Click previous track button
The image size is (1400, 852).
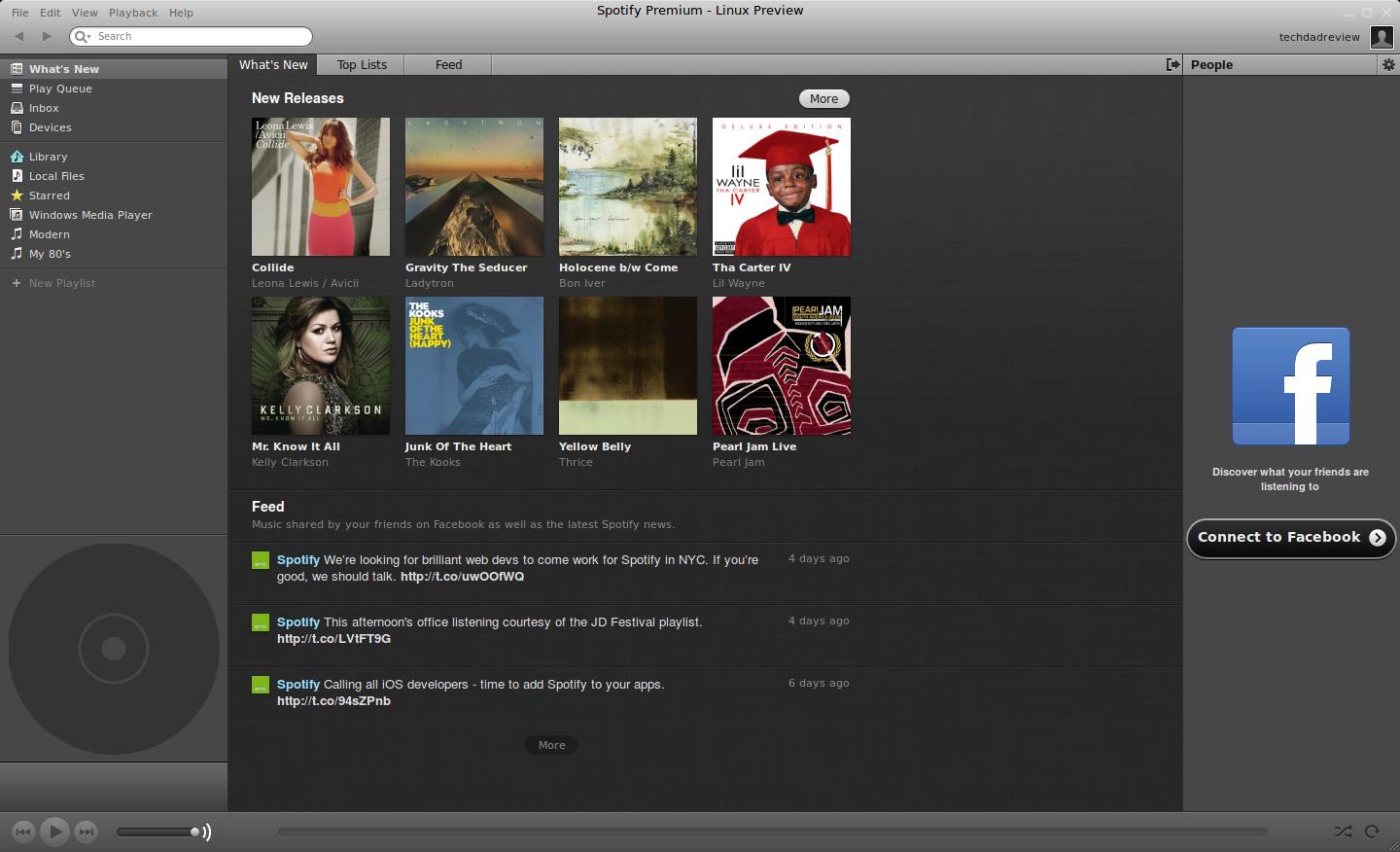click(x=23, y=832)
